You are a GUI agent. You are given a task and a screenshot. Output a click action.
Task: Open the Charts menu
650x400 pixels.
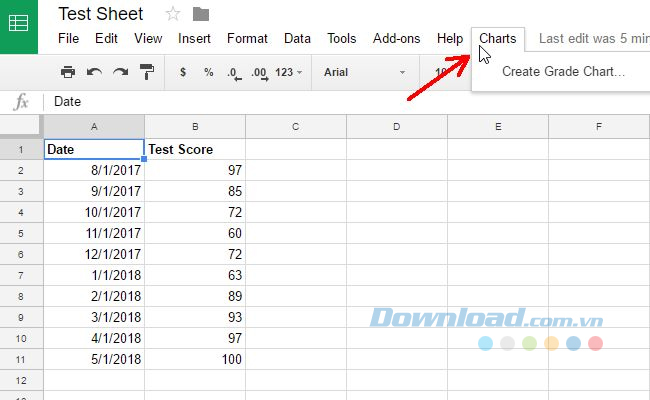coord(497,39)
